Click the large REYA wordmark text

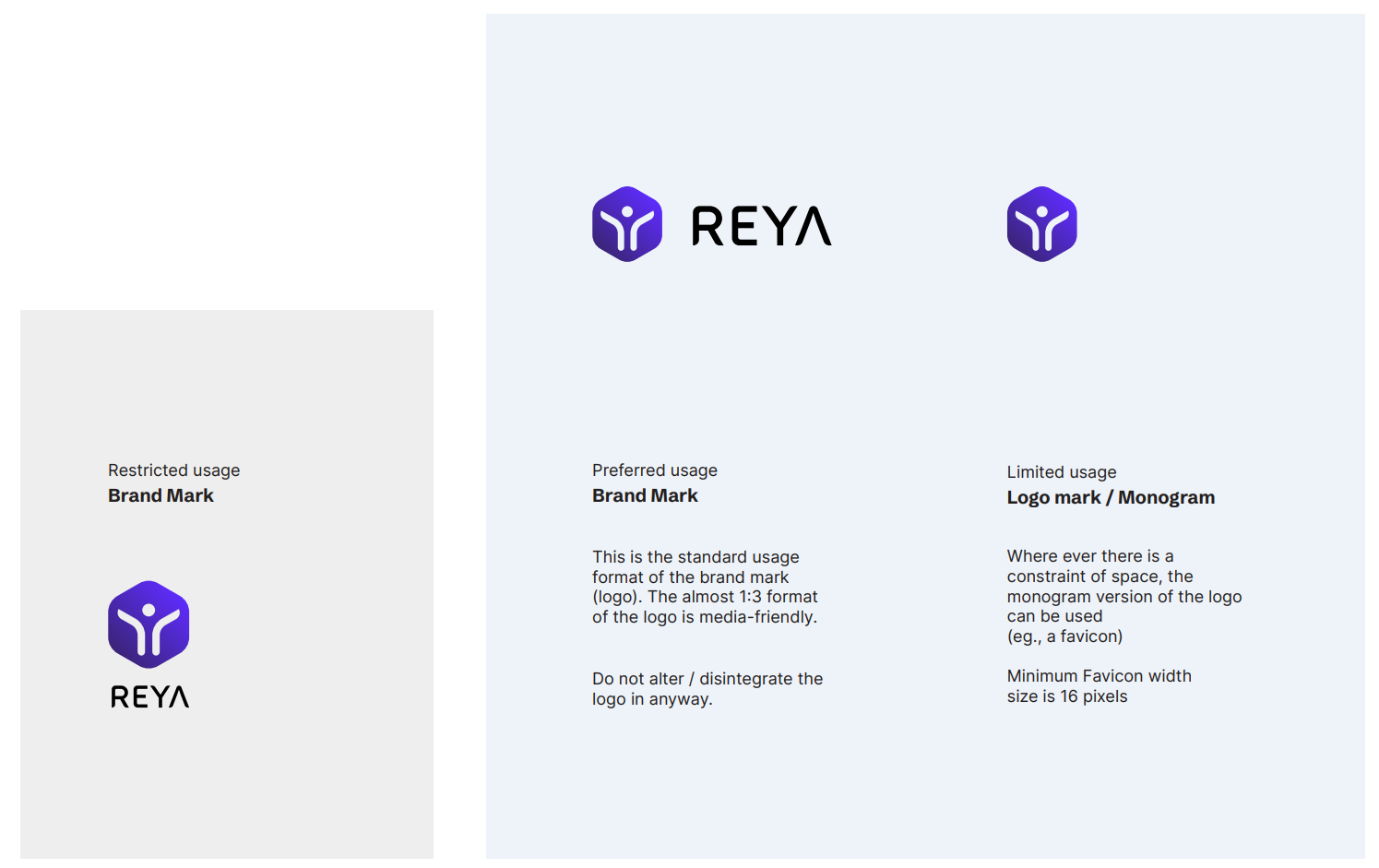pyautogui.click(x=761, y=226)
